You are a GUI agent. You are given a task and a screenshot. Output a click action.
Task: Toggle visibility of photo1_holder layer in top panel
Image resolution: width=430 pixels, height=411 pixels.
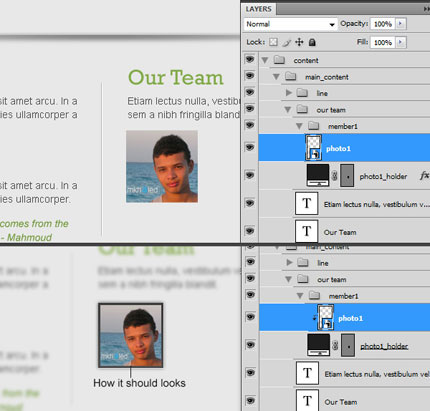pos(250,175)
